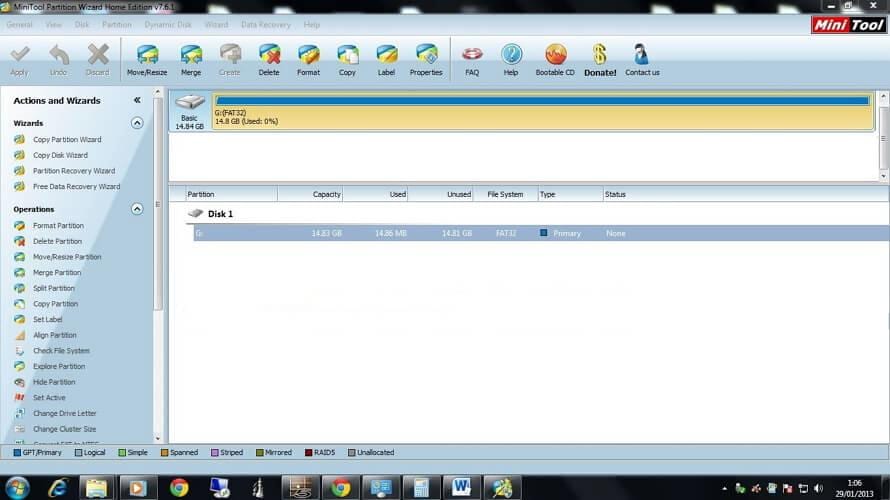This screenshot has width=890, height=500.
Task: Choose Set Label operation
Action: [47, 320]
